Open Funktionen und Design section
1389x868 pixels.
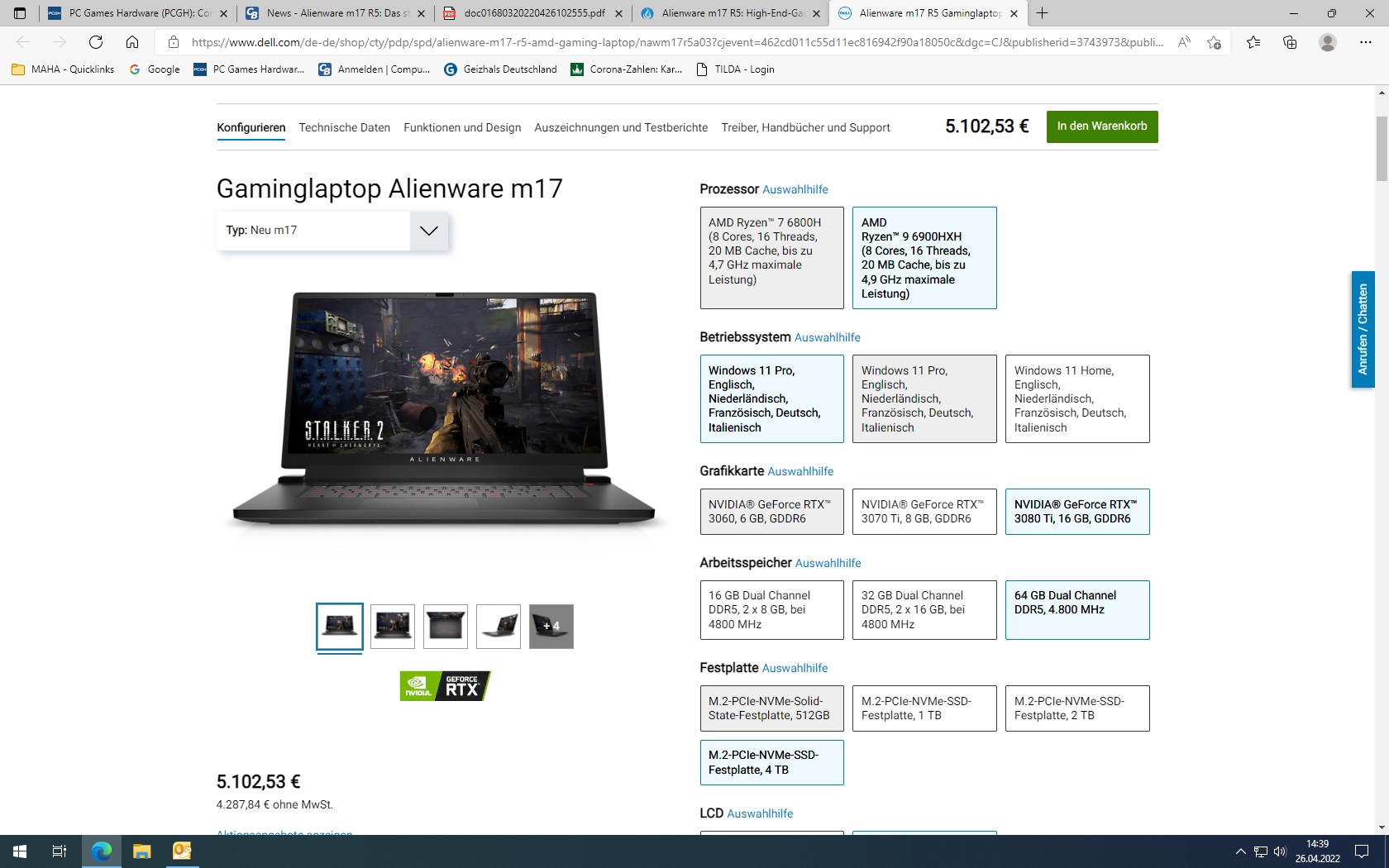pyautogui.click(x=462, y=127)
